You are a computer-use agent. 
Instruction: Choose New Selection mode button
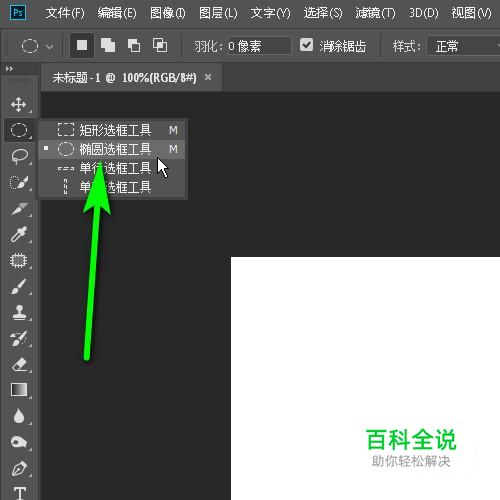pos(82,45)
